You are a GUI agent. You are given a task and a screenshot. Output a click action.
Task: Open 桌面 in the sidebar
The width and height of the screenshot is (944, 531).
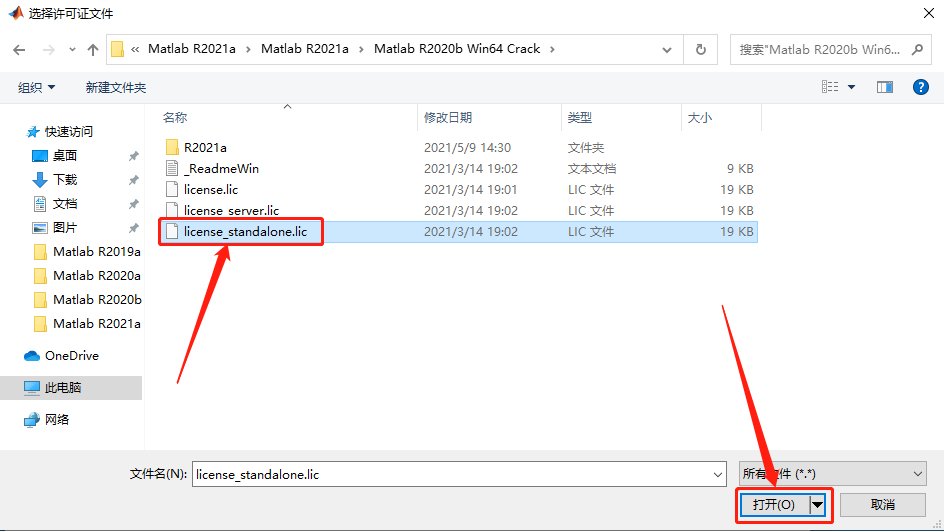click(x=64, y=155)
